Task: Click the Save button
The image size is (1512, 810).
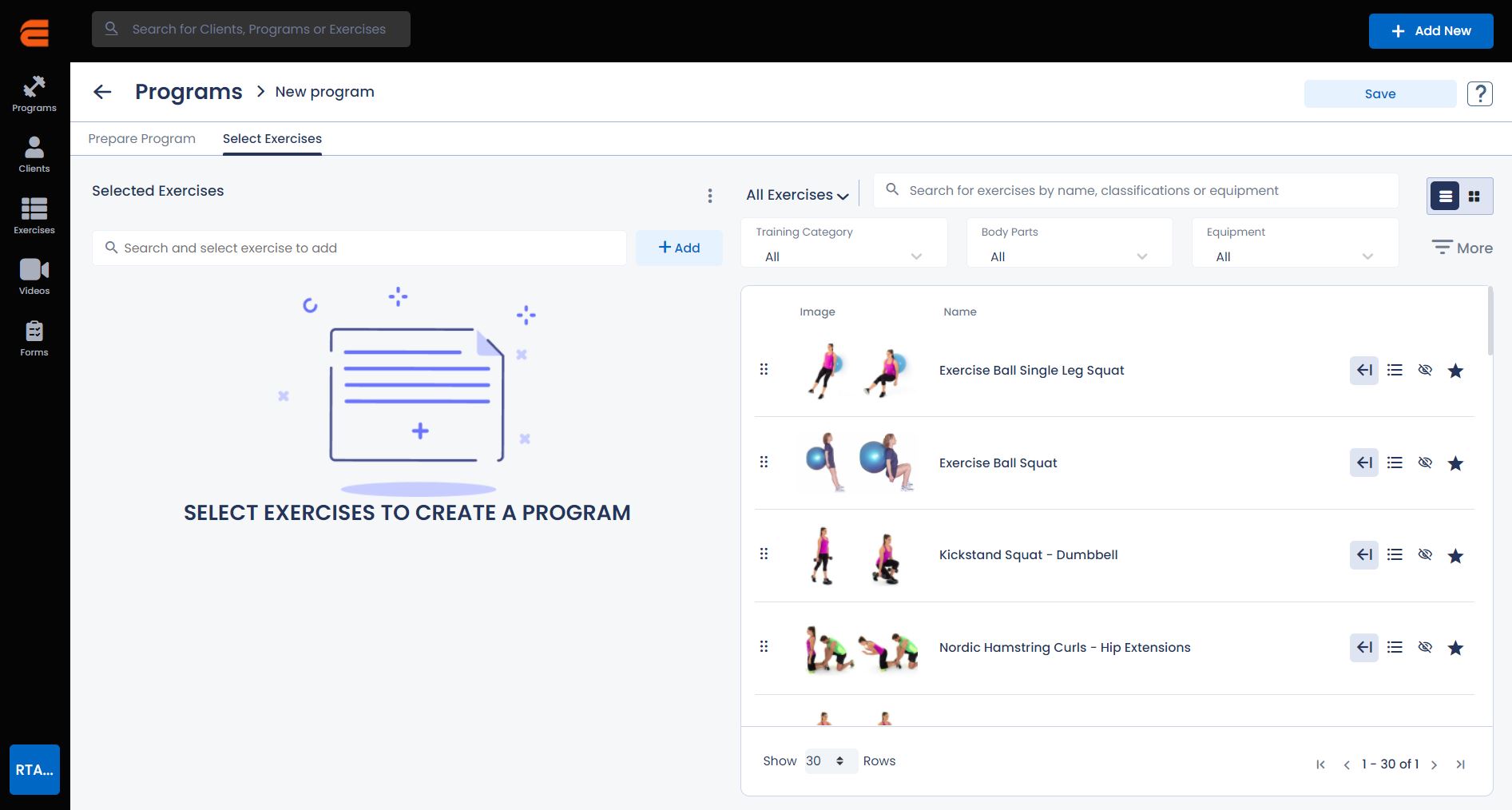Action: (1379, 93)
